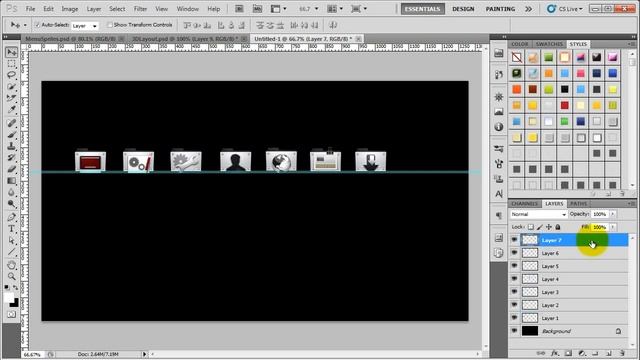
Task: Select the Brush tool
Action: (11, 134)
